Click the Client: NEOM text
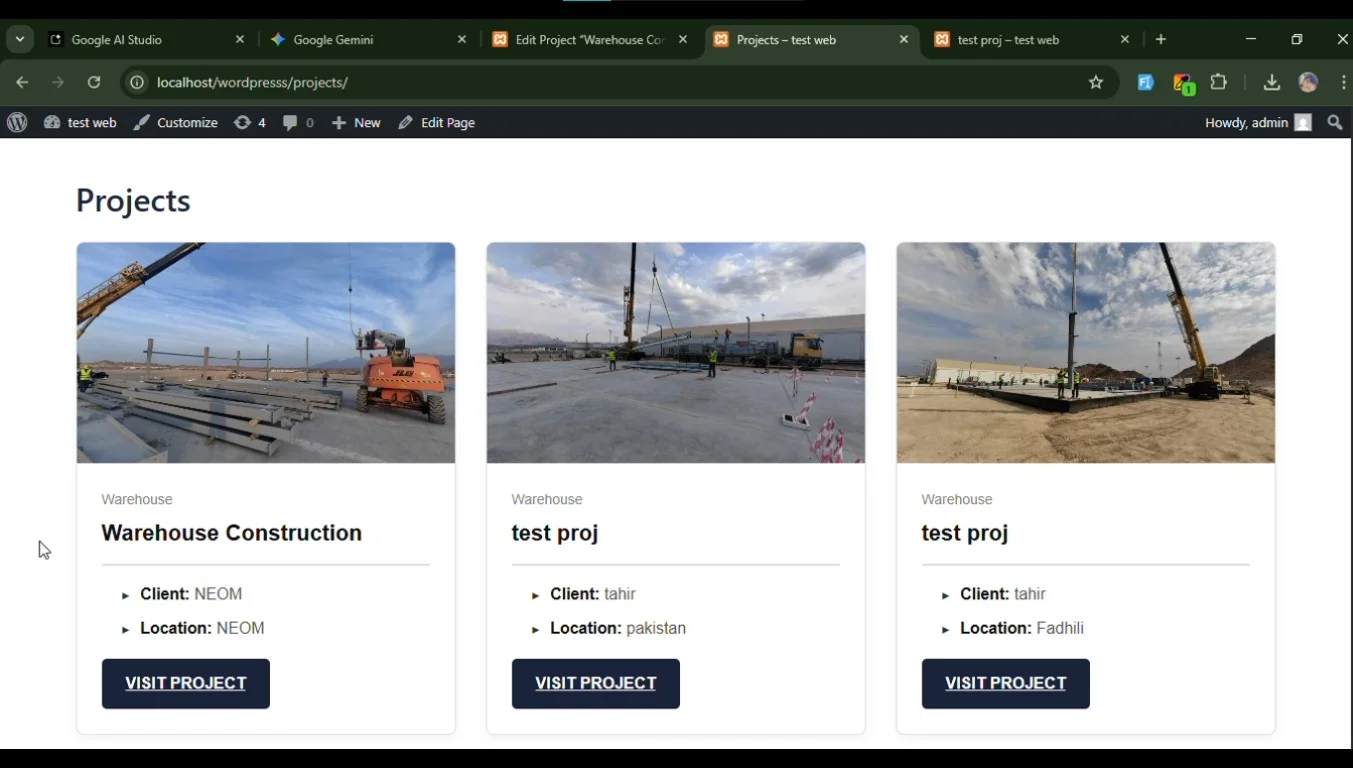Viewport: 1353px width, 768px height. pyautogui.click(x=191, y=594)
